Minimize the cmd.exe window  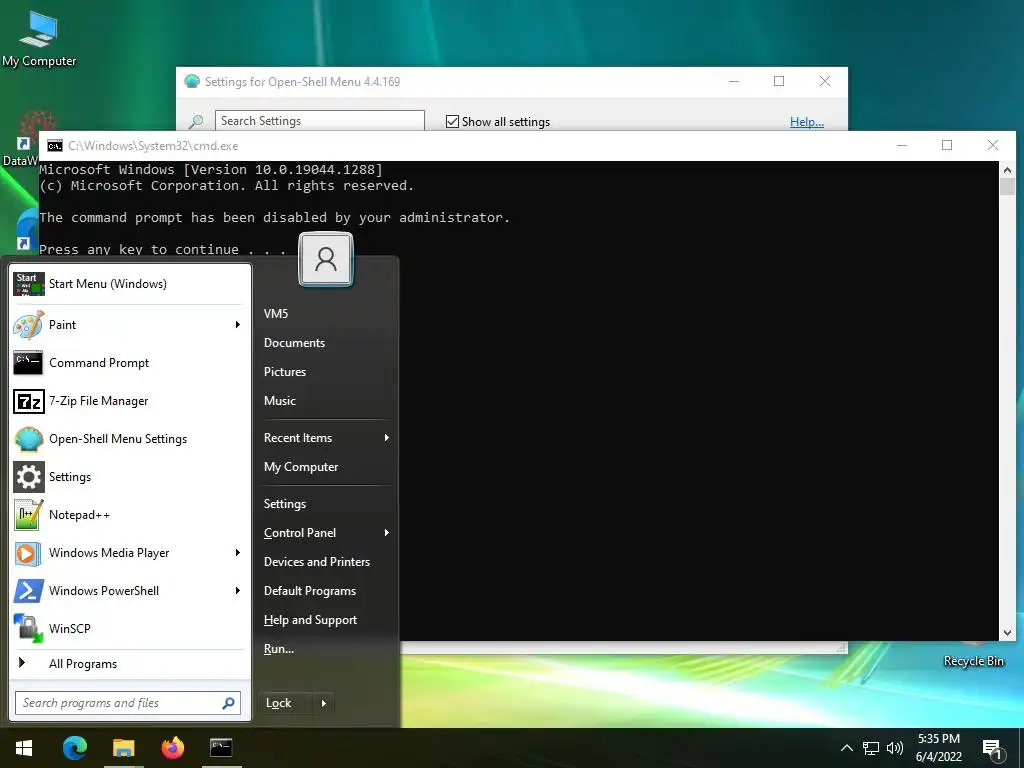(902, 145)
